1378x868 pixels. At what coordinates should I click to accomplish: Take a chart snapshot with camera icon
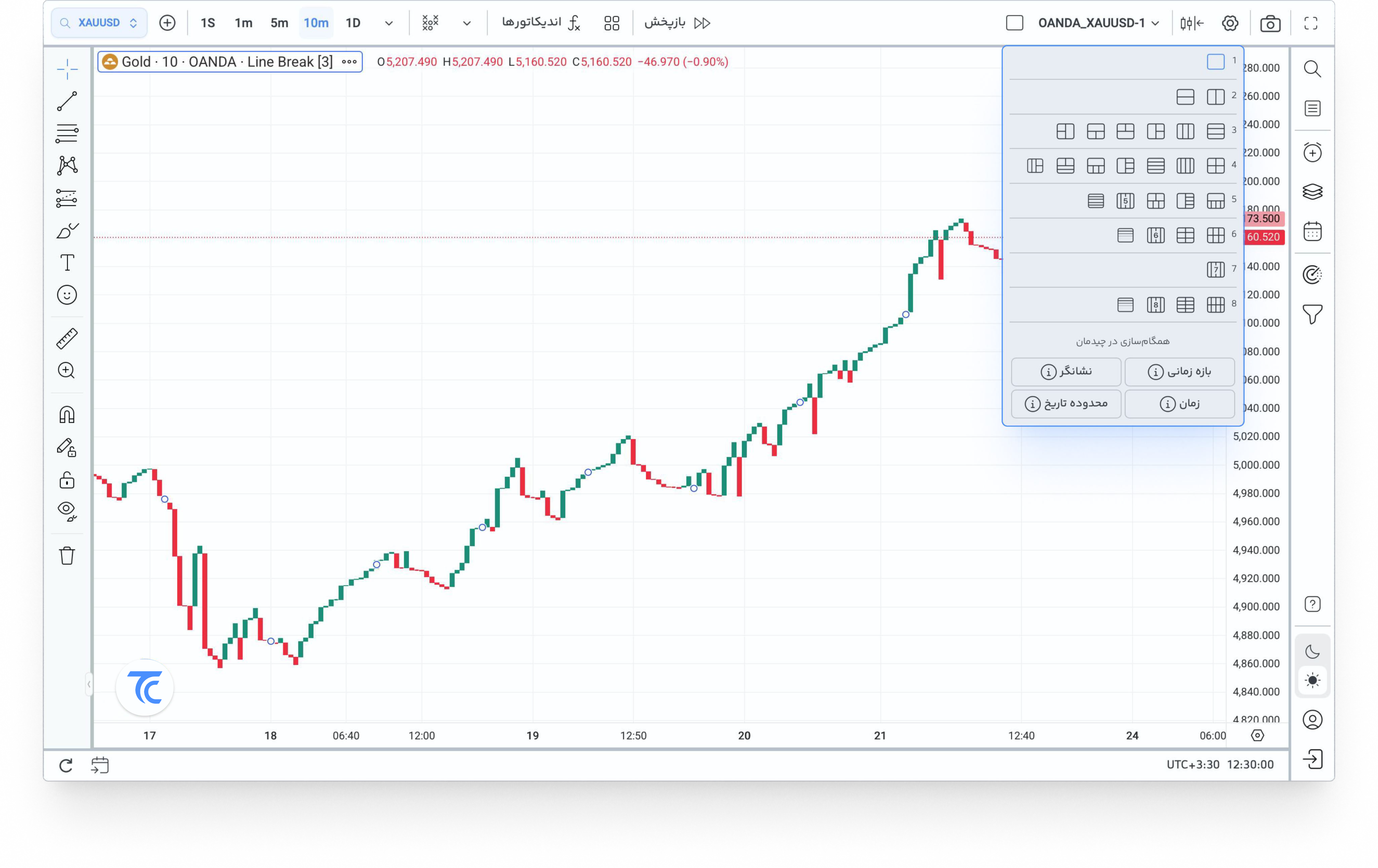pos(1270,24)
